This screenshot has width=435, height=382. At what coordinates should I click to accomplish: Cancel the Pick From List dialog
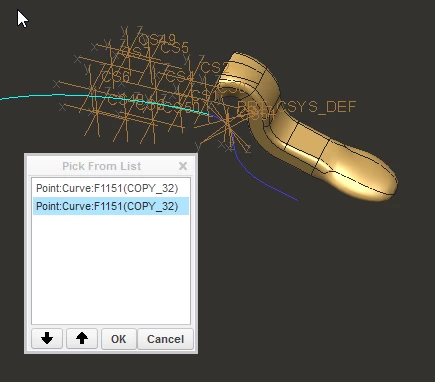[165, 339]
